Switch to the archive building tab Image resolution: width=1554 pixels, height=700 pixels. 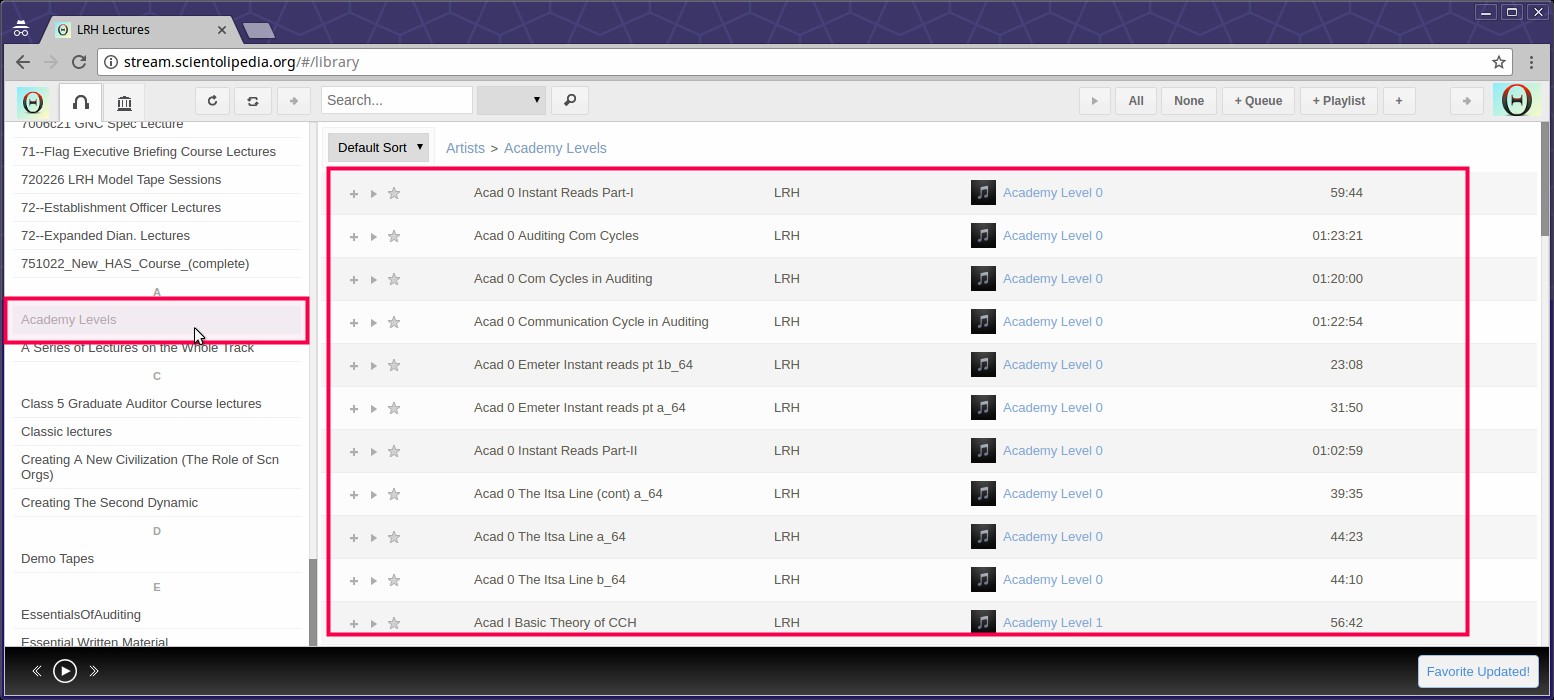click(x=124, y=102)
